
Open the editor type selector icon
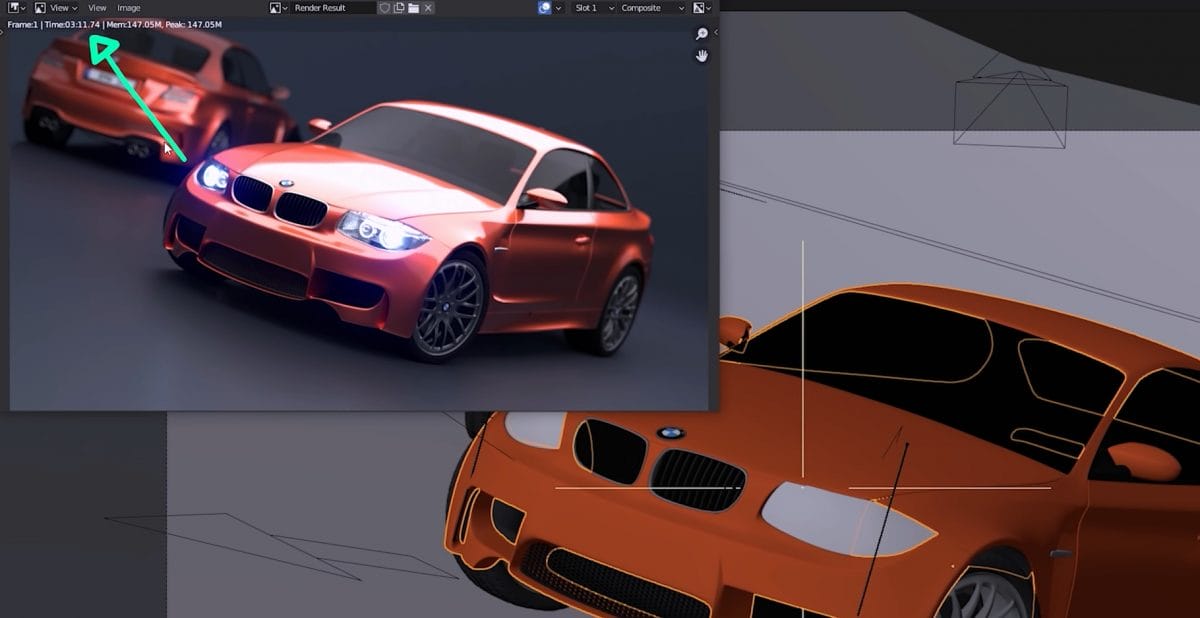(x=16, y=8)
